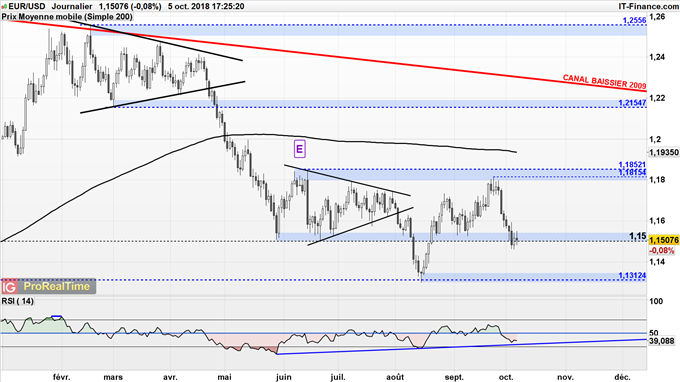This screenshot has height=382, width=680.
Task: Click the bold 1,15 support label
Action: pyautogui.click(x=638, y=236)
